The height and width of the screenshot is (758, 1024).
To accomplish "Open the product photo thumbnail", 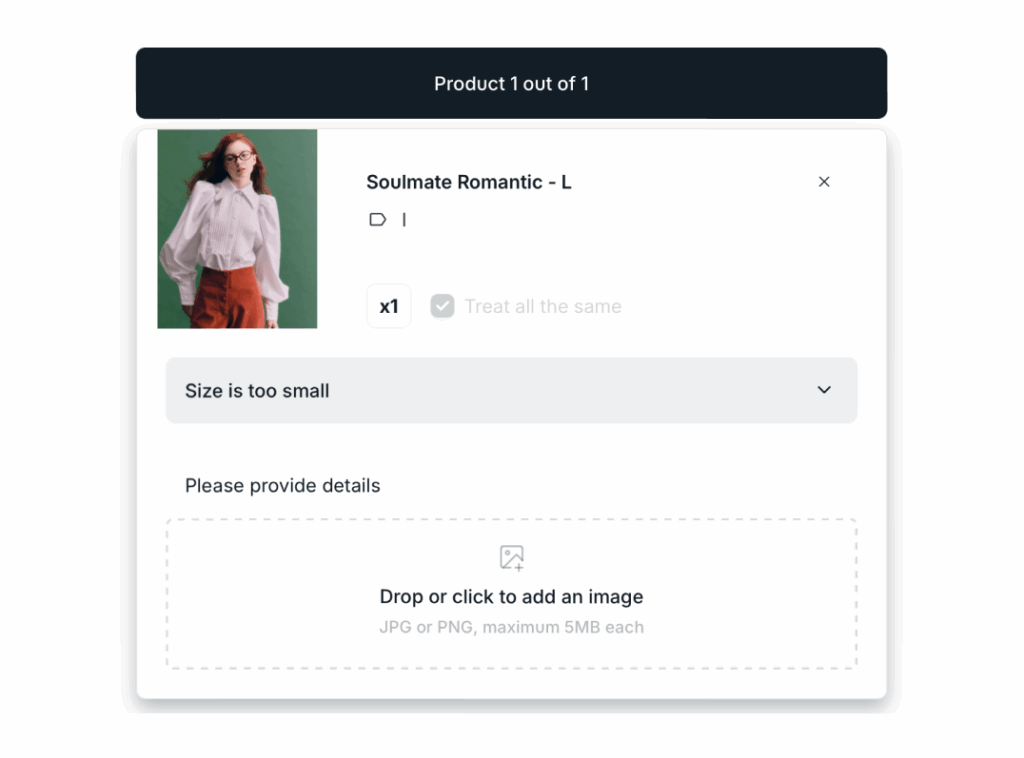I will 237,228.
